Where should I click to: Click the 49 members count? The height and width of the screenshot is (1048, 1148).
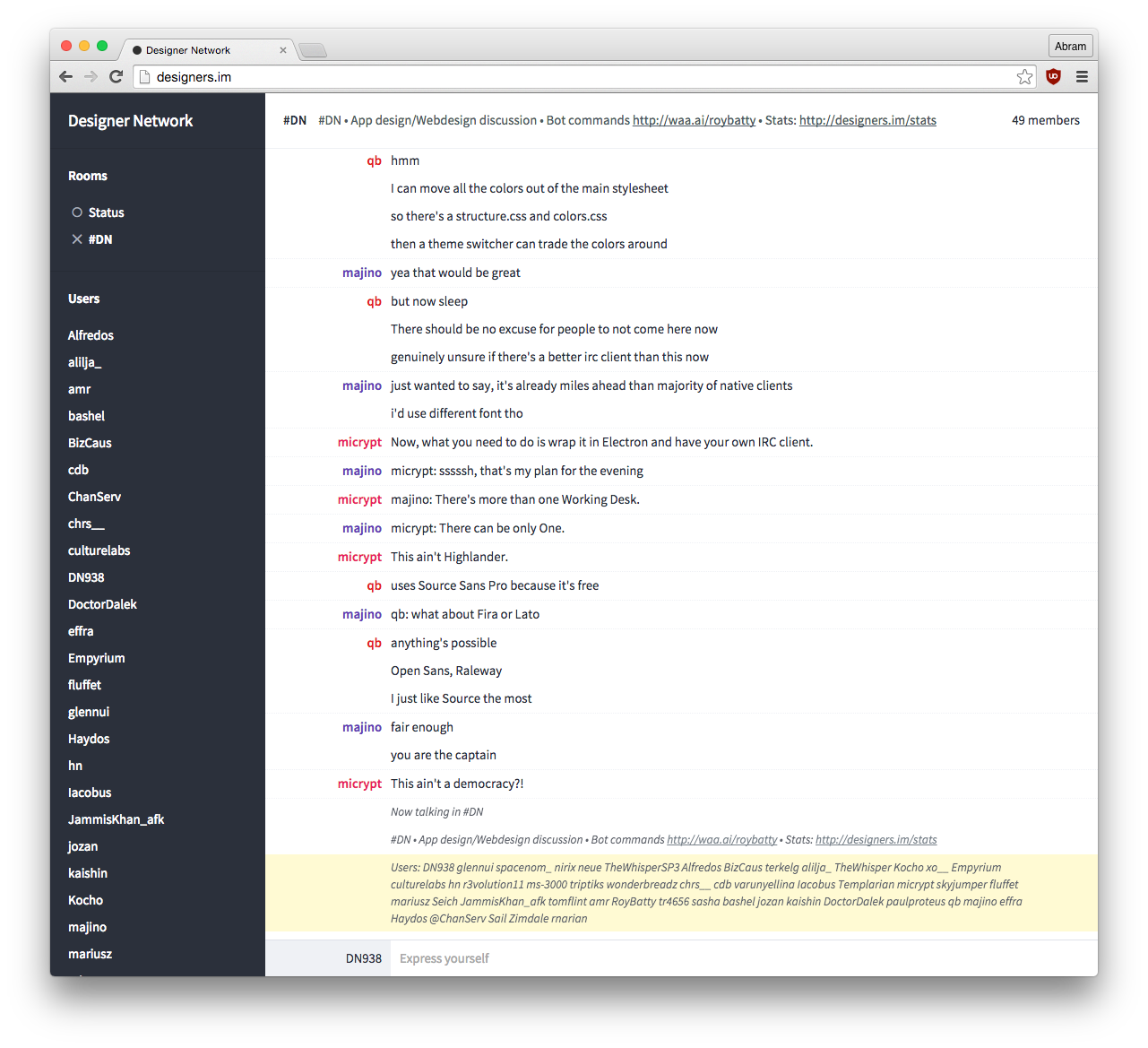[x=1046, y=119]
